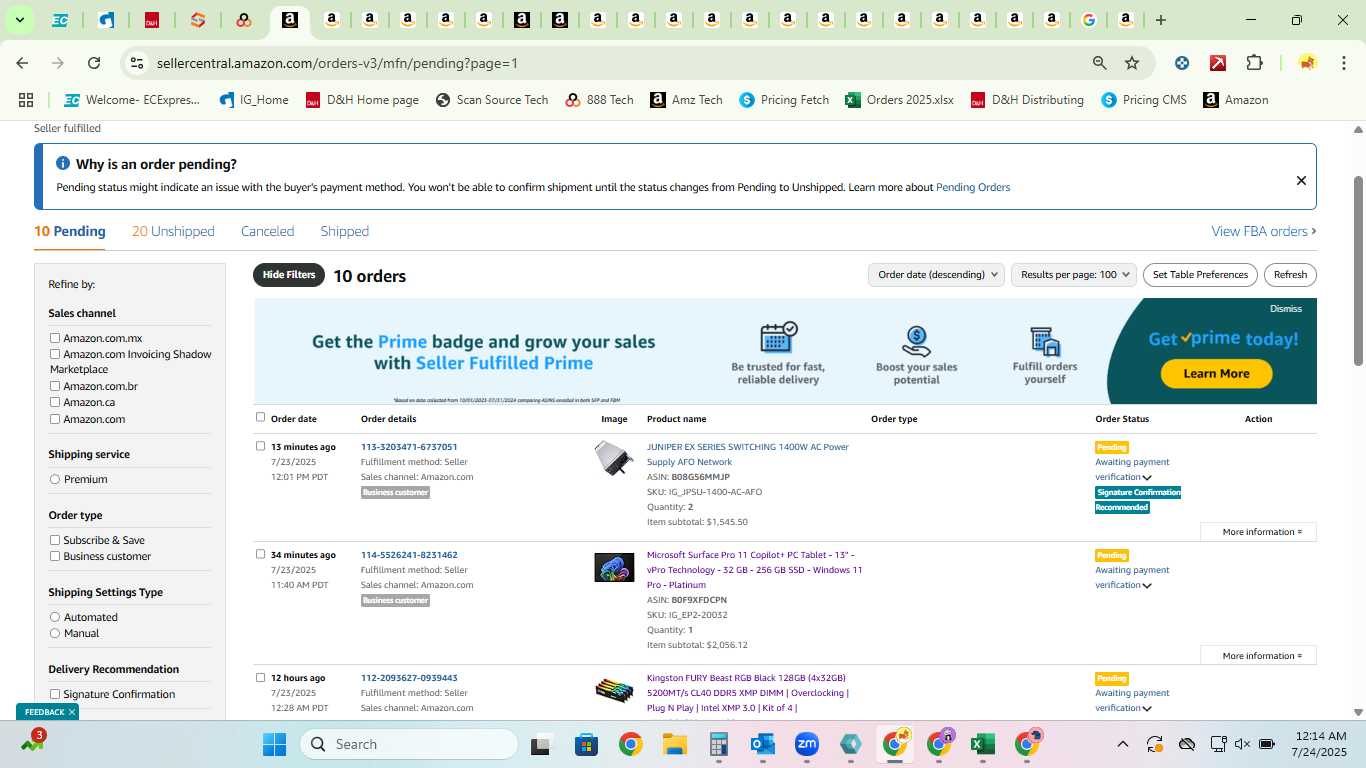Screen dimensions: 1366x768
Task: Switch to the Google browser tab
Action: 1088,20
